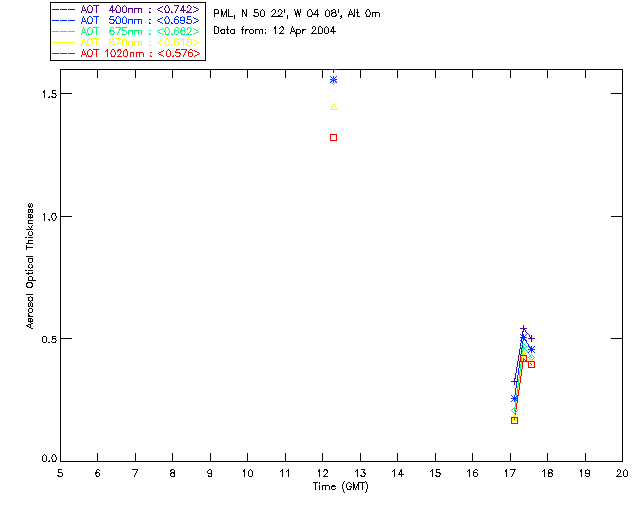
Task: Click the yellow triangle marker near 1.45 AOT
Action: tap(333, 107)
